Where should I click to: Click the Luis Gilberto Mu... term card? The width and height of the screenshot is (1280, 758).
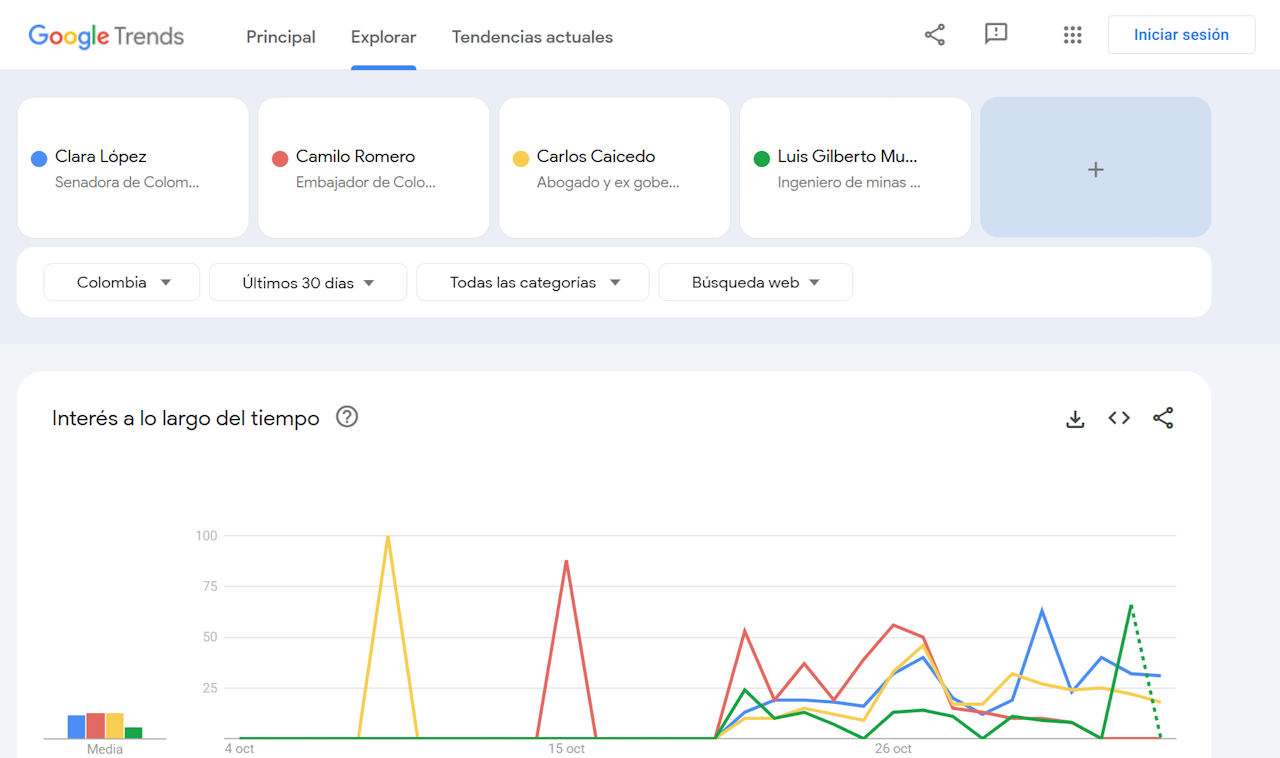coord(855,168)
